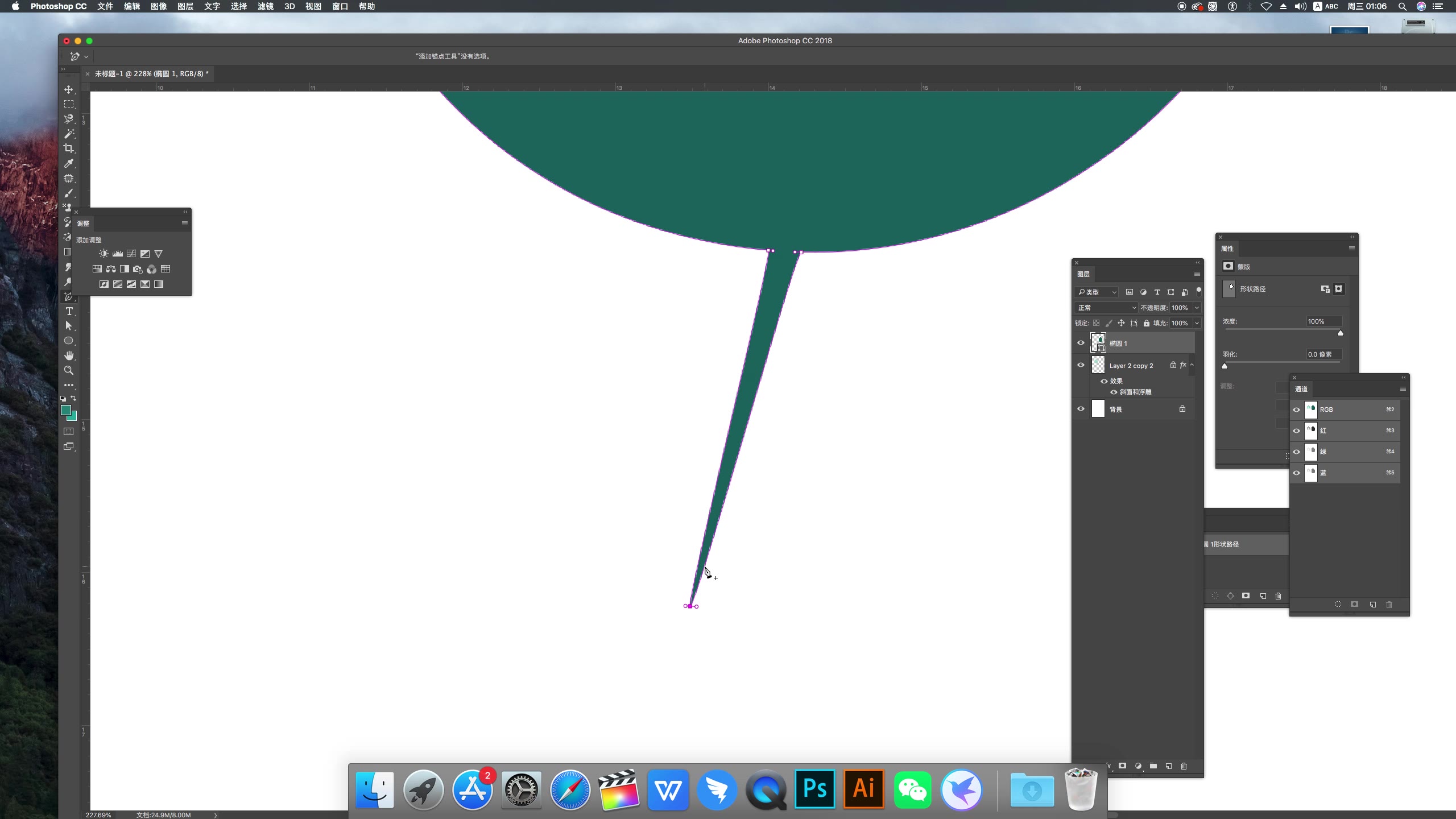Select the Eyedropper tool
Viewport: 1456px width, 819px height.
pos(69,164)
